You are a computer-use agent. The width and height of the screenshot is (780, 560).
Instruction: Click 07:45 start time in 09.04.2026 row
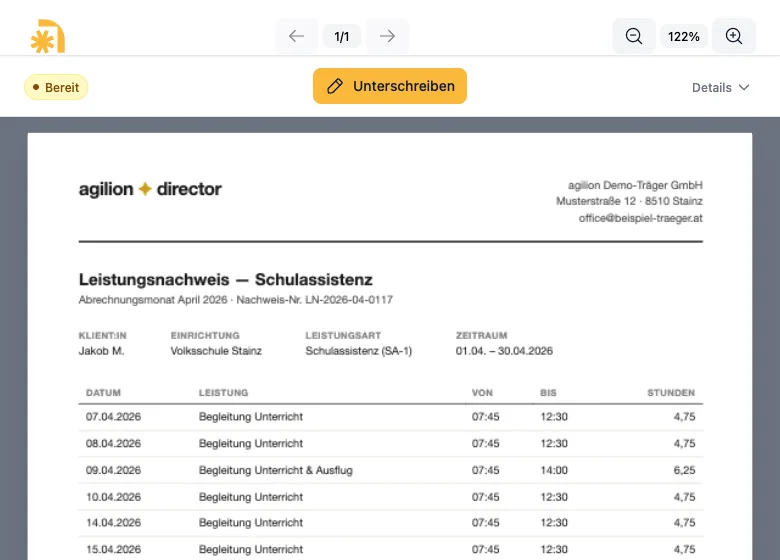[486, 470]
